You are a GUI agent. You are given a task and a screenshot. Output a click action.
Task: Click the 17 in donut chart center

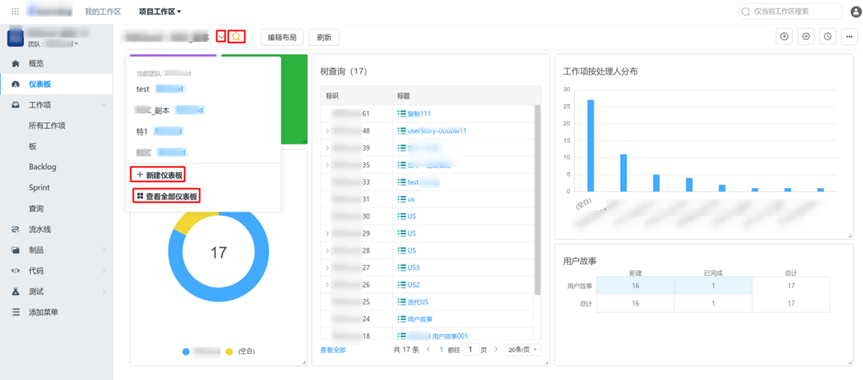point(219,253)
